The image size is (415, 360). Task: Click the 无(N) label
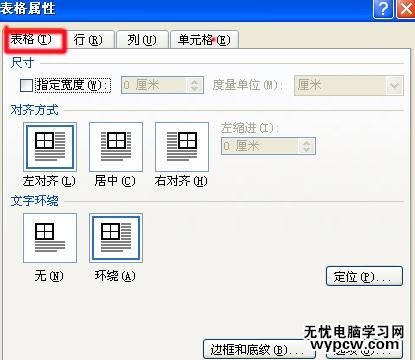pyautogui.click(x=49, y=276)
